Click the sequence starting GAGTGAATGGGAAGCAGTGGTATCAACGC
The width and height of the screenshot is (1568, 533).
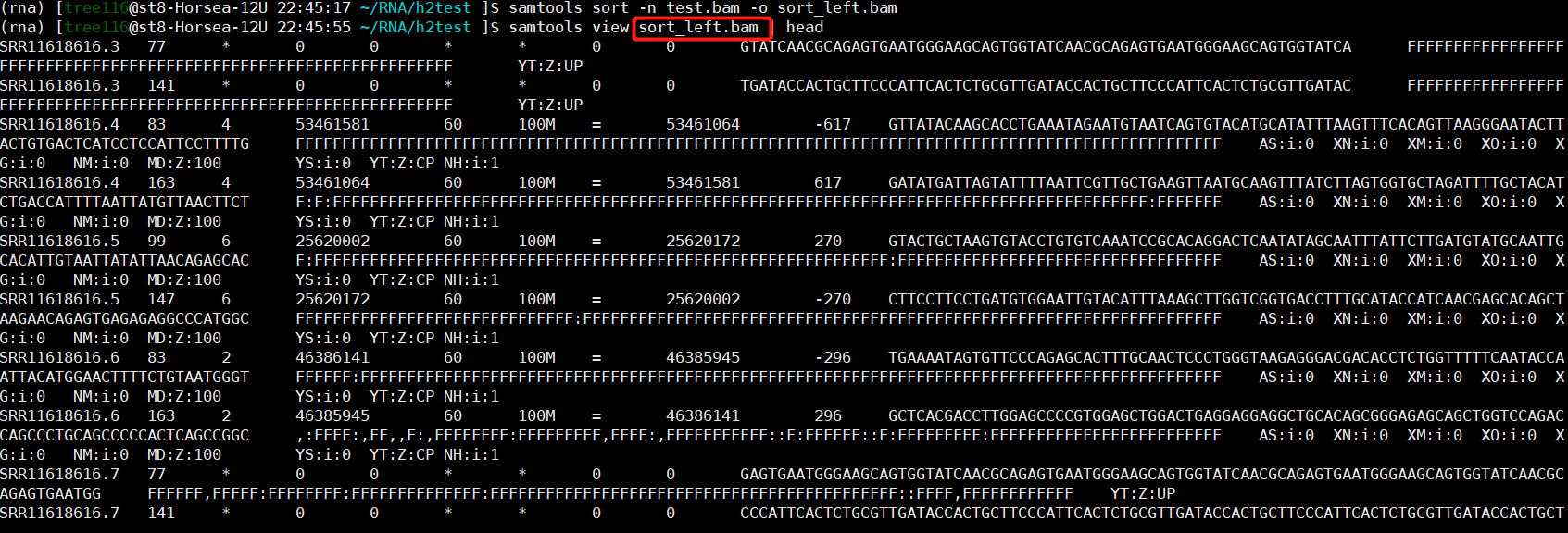click(x=1152, y=474)
